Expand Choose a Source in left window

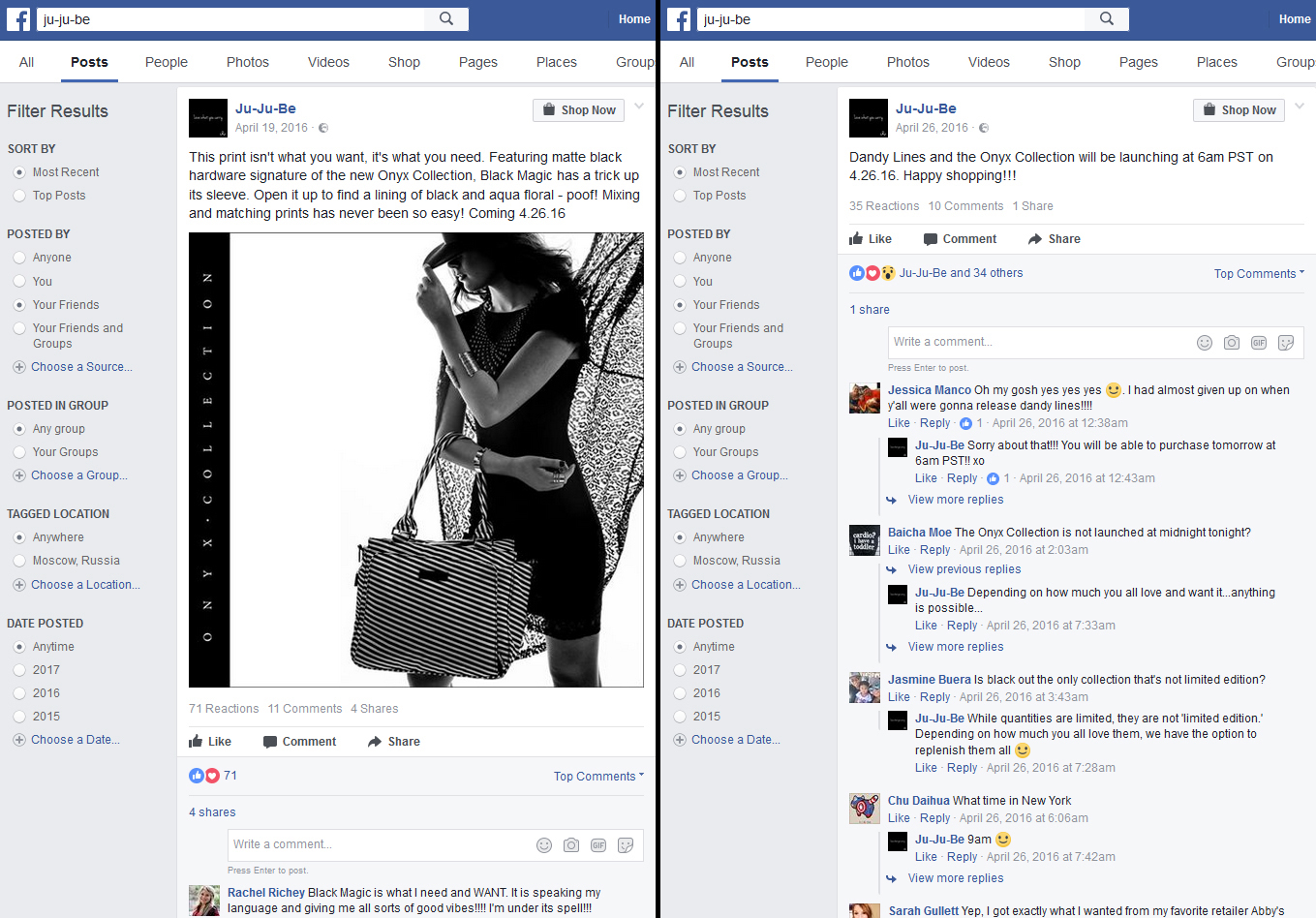point(73,367)
